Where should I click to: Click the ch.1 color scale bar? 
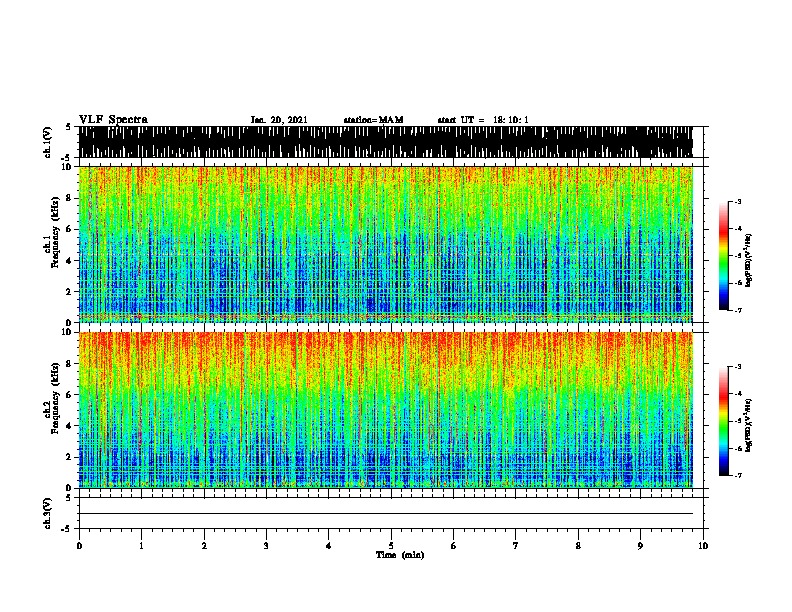724,256
